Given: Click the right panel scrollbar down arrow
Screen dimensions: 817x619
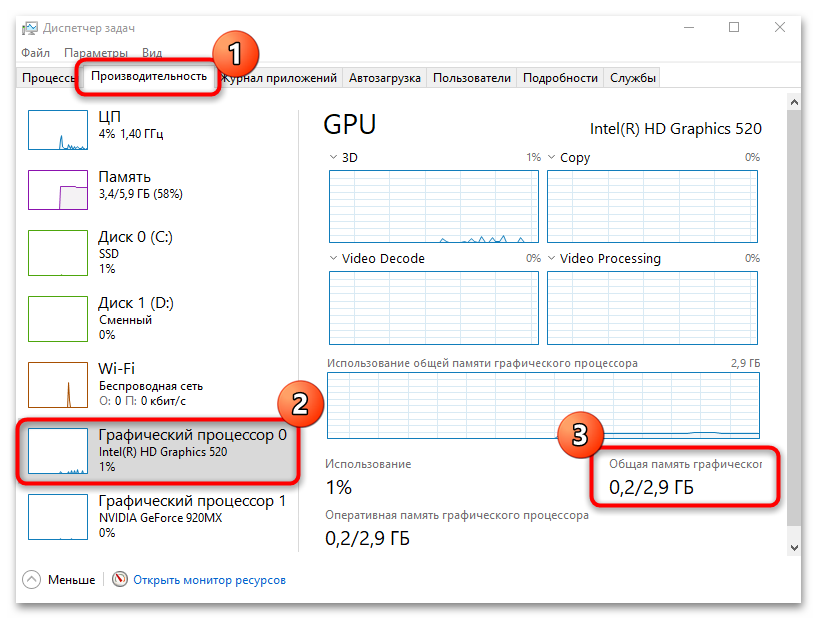Looking at the screenshot, I should [793, 547].
